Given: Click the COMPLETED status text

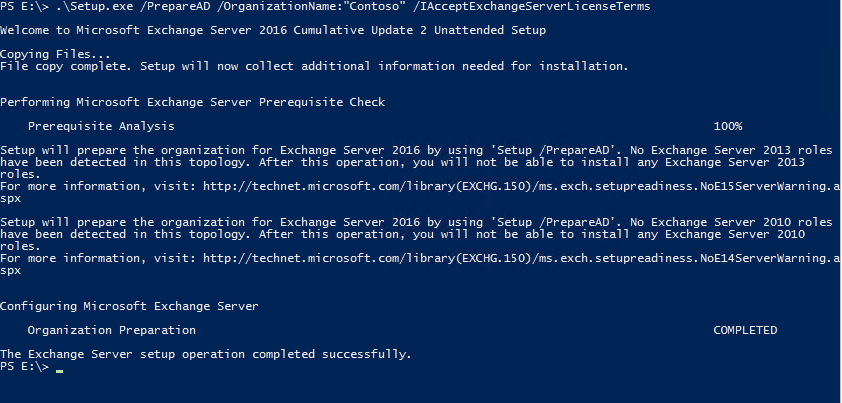Looking at the screenshot, I should pos(745,330).
